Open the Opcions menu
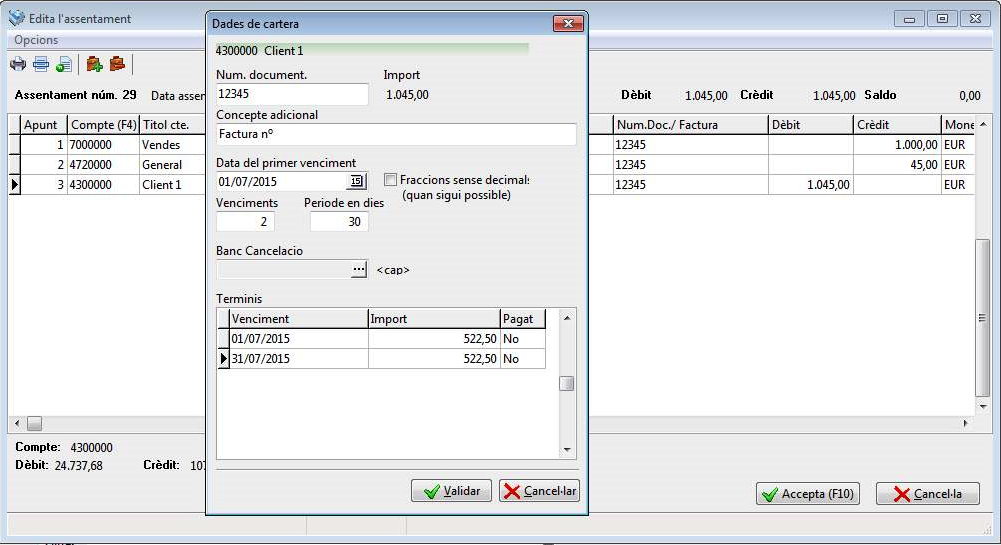The height and width of the screenshot is (545, 1001). pyautogui.click(x=36, y=40)
